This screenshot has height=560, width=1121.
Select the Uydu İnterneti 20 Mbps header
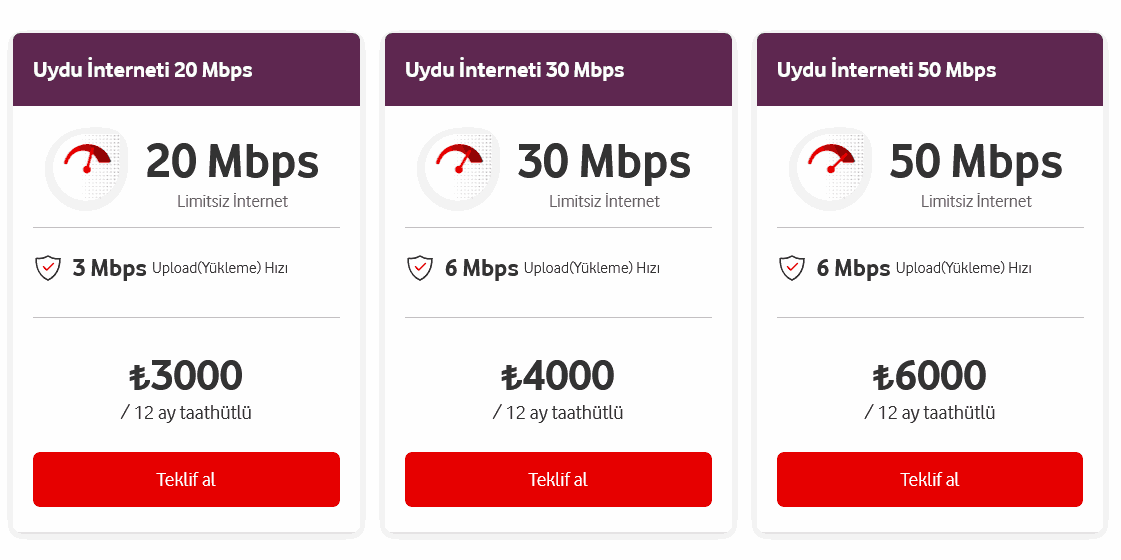186,69
